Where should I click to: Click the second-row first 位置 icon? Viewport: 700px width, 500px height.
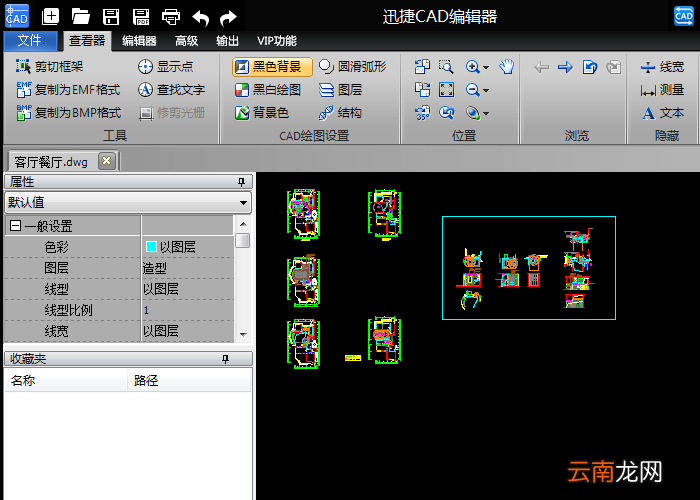tap(422, 90)
